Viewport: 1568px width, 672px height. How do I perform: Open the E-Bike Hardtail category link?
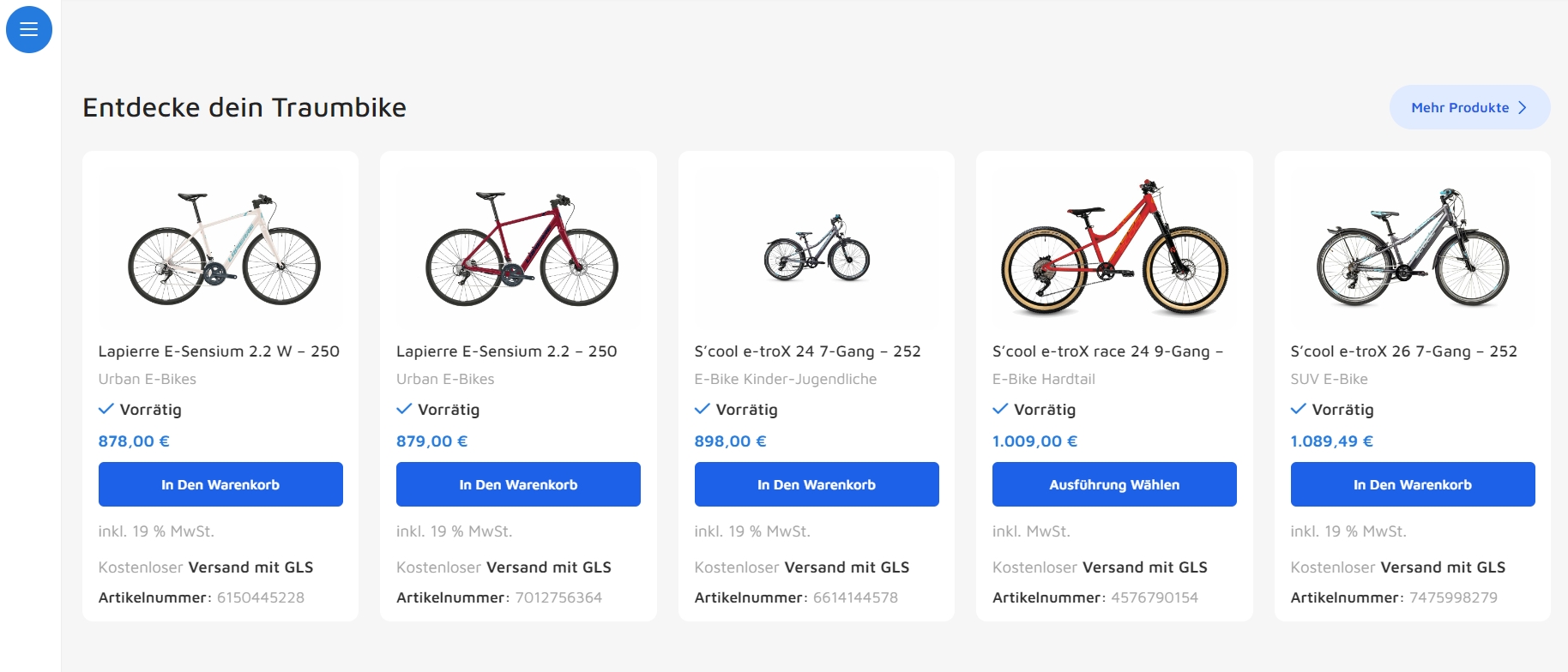click(1044, 379)
